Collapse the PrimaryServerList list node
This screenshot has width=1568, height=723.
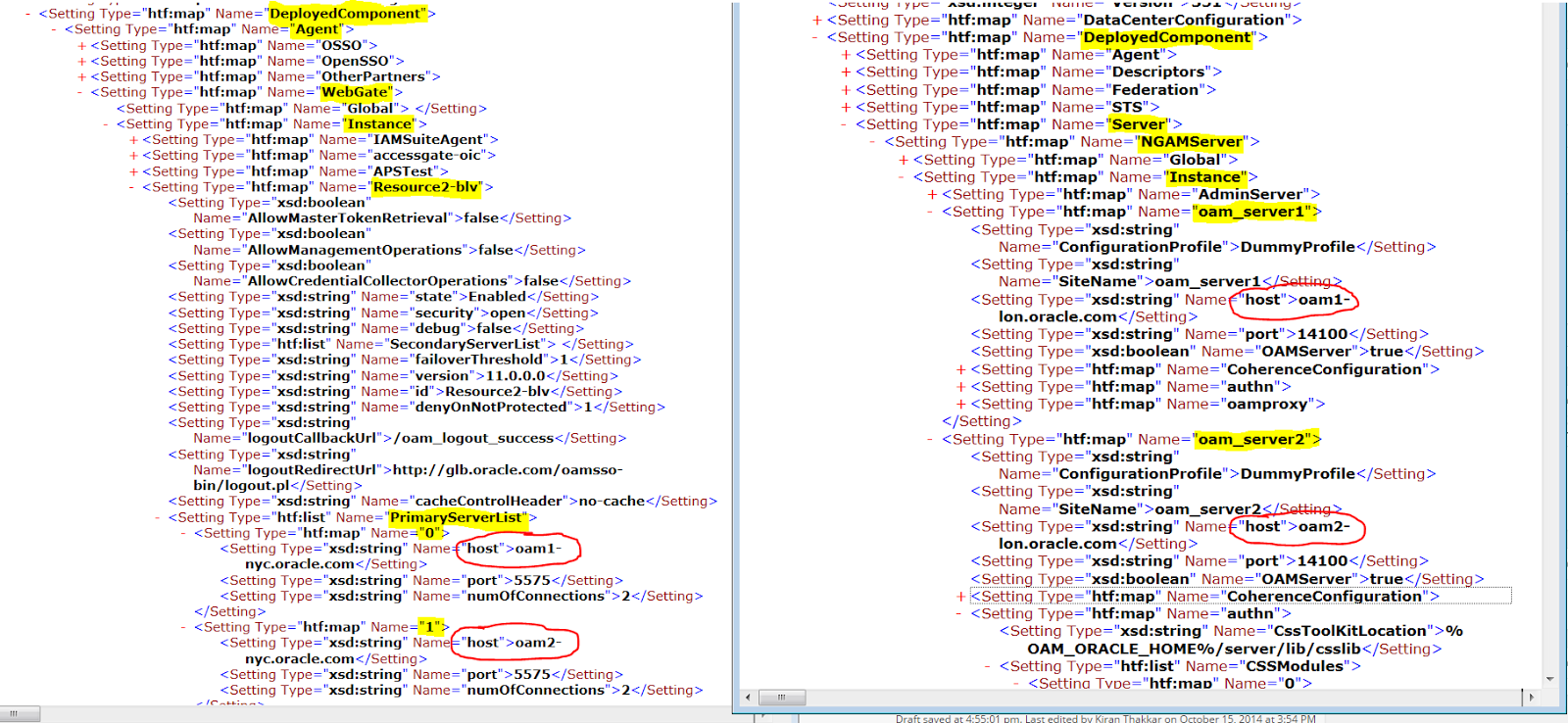pos(159,517)
